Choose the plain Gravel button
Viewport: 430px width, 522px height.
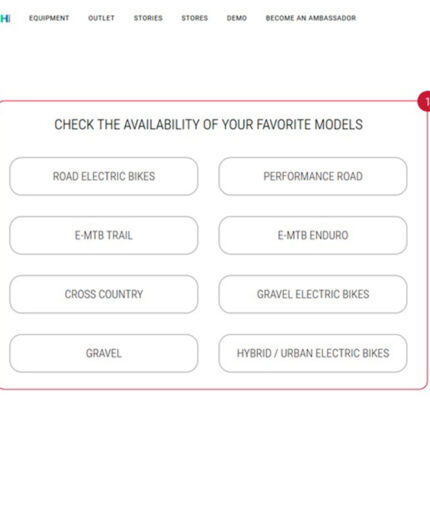104,353
